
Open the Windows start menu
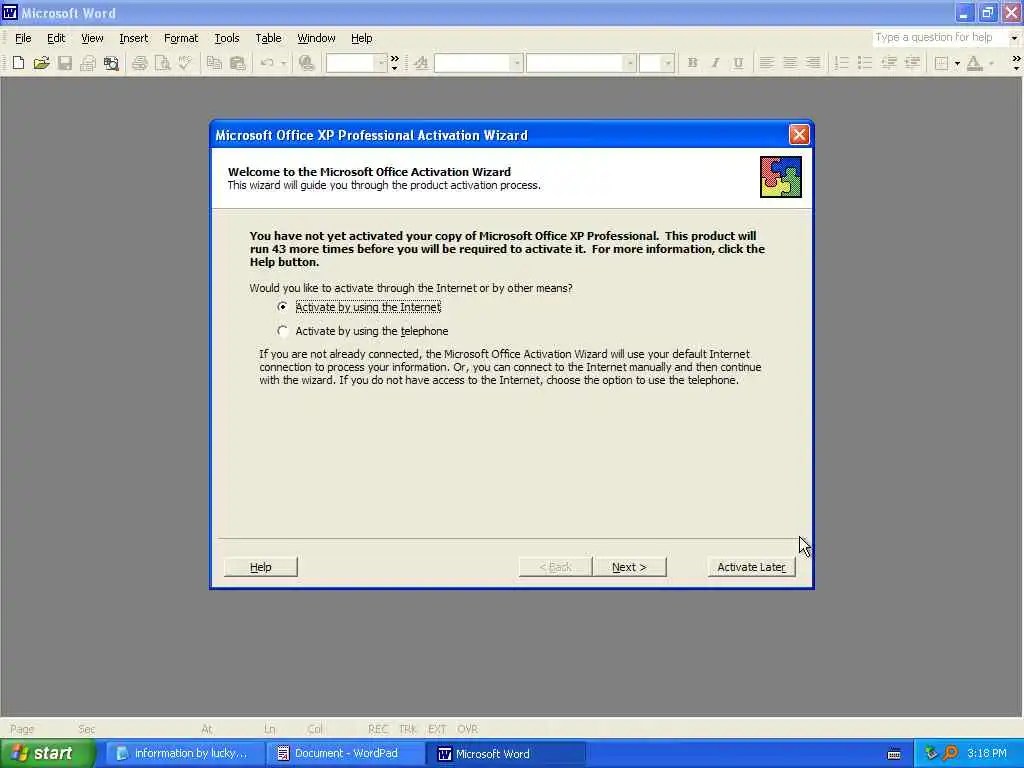[48, 753]
